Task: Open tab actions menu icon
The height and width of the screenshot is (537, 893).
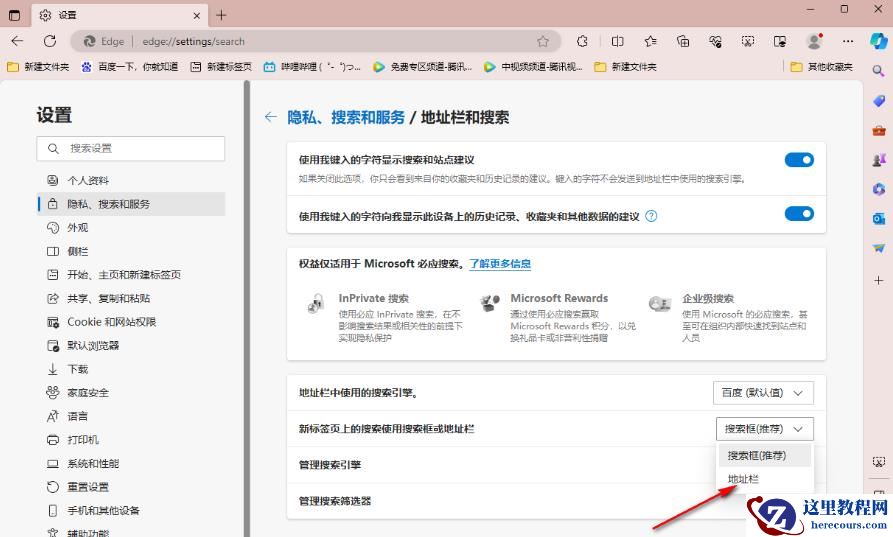Action: [15, 15]
